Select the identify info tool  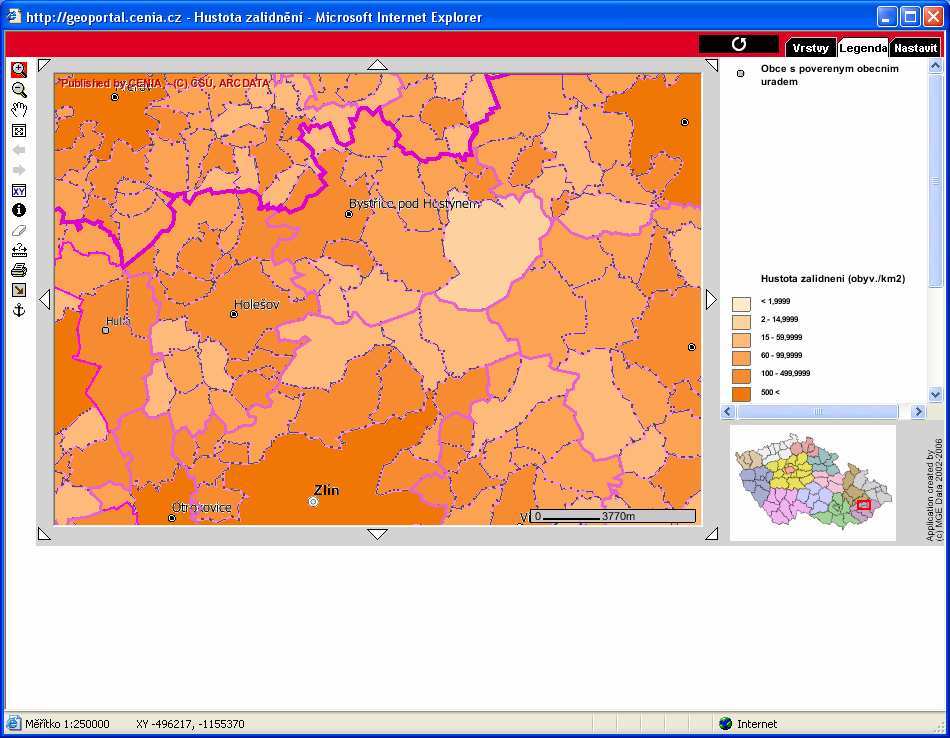[x=19, y=210]
